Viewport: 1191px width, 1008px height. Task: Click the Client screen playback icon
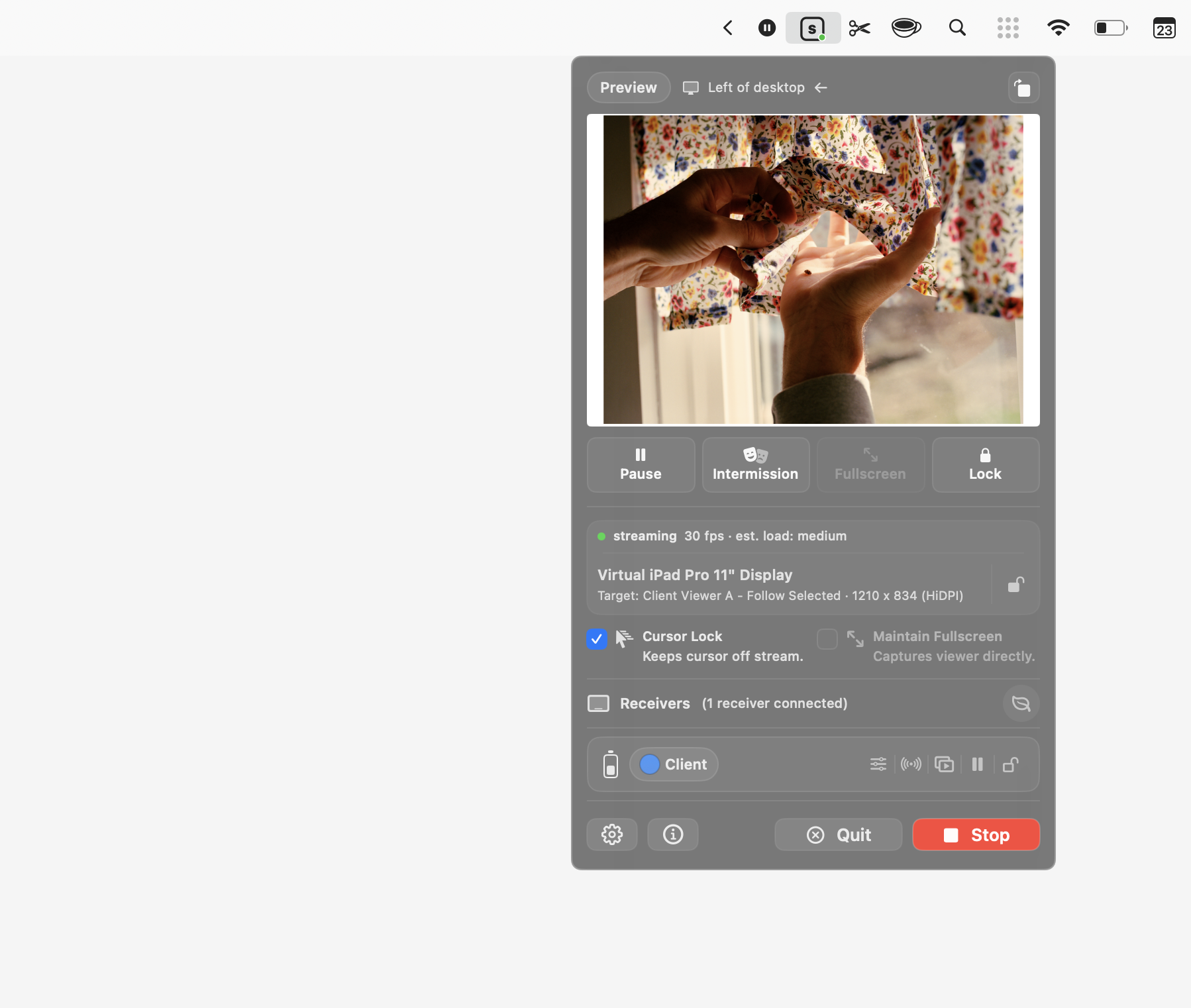click(x=944, y=764)
